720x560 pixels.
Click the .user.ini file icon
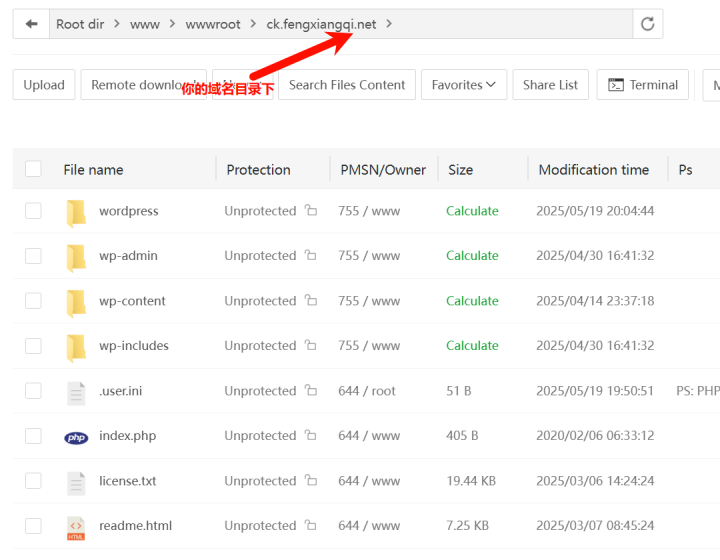76,393
